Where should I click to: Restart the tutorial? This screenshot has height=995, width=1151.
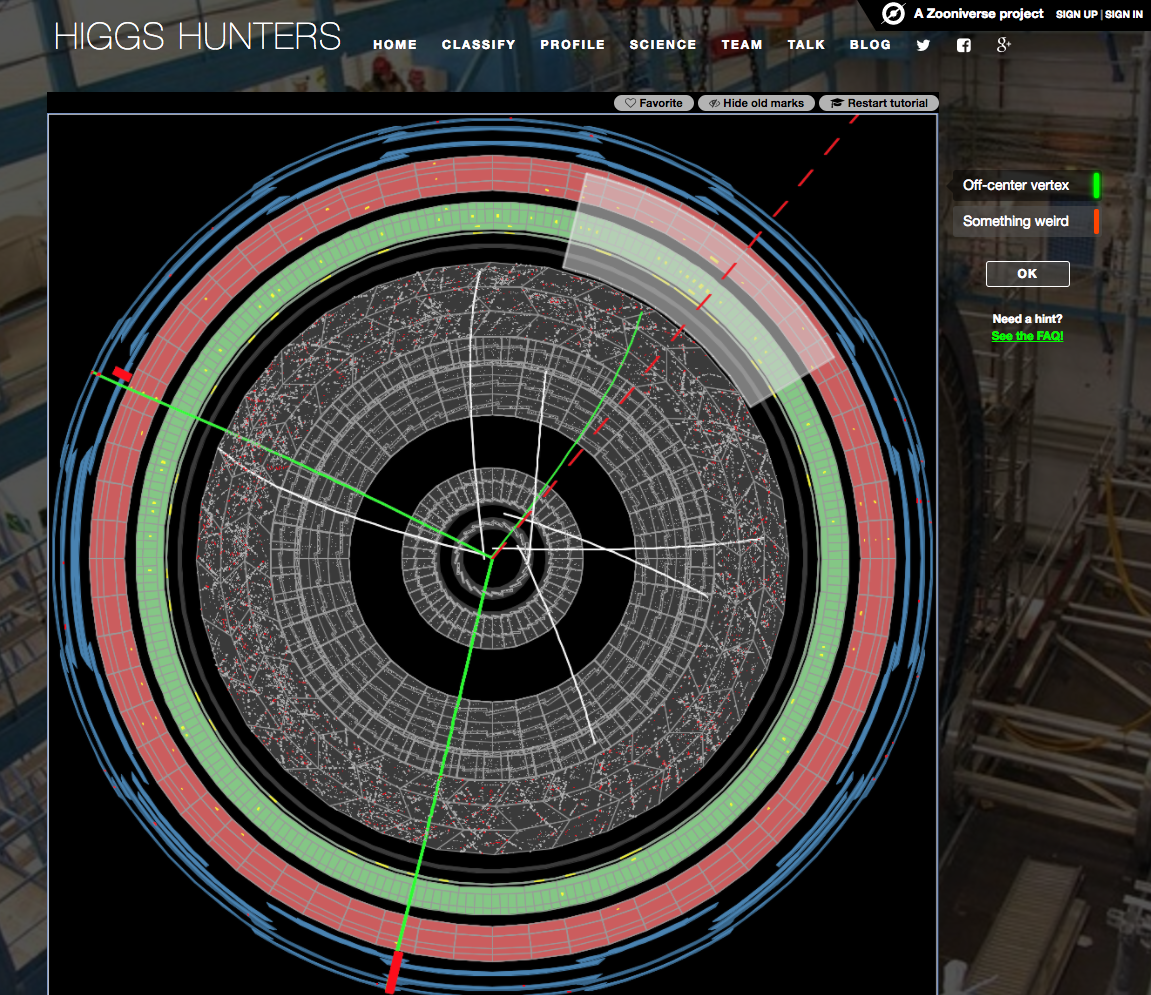[x=879, y=103]
